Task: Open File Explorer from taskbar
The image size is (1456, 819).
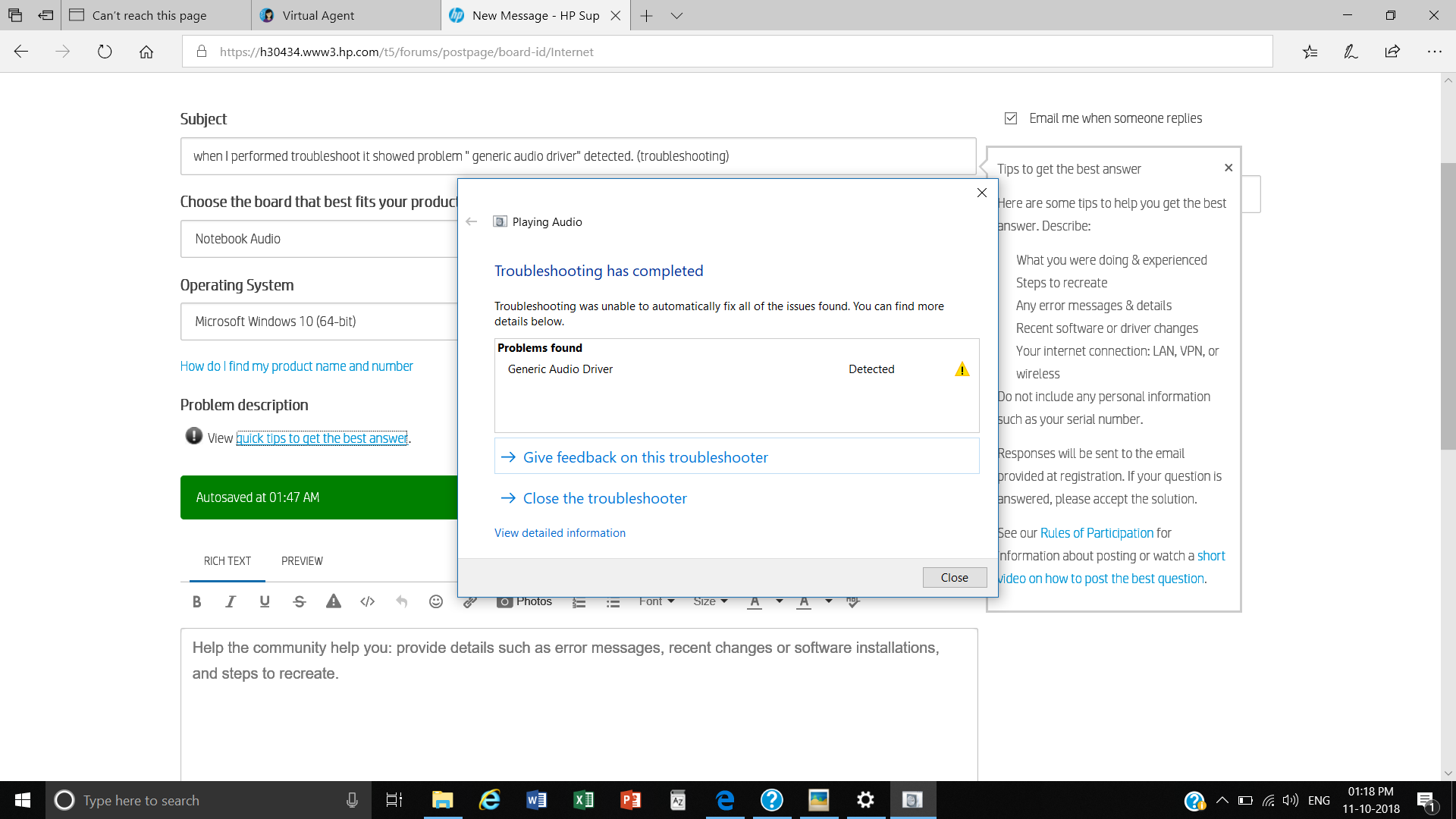Action: 442,800
